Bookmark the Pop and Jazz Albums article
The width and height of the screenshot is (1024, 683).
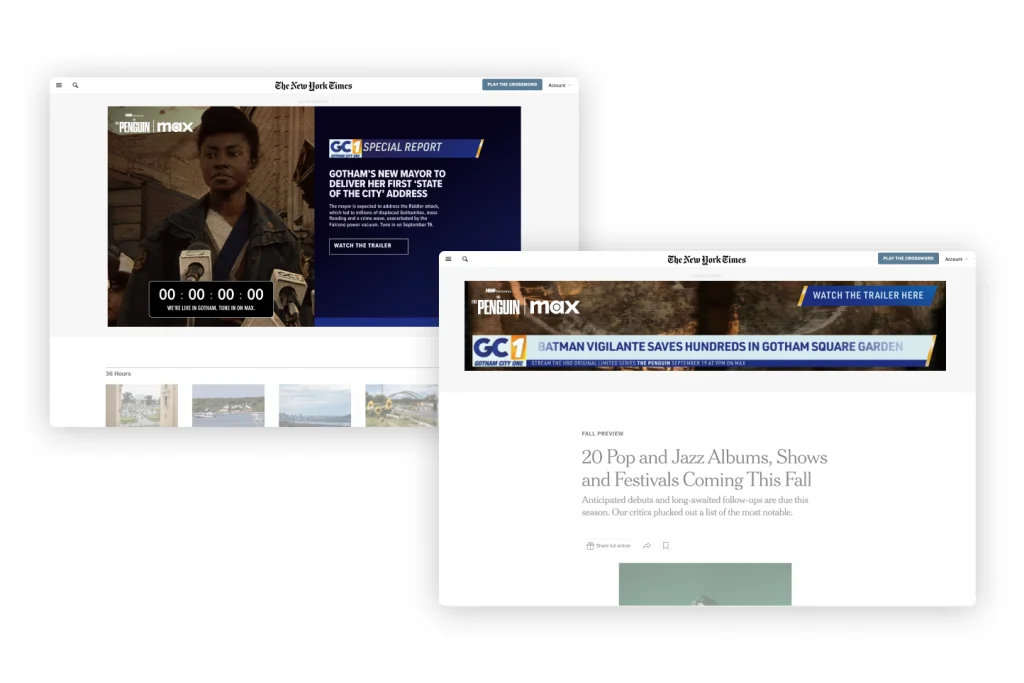(666, 546)
